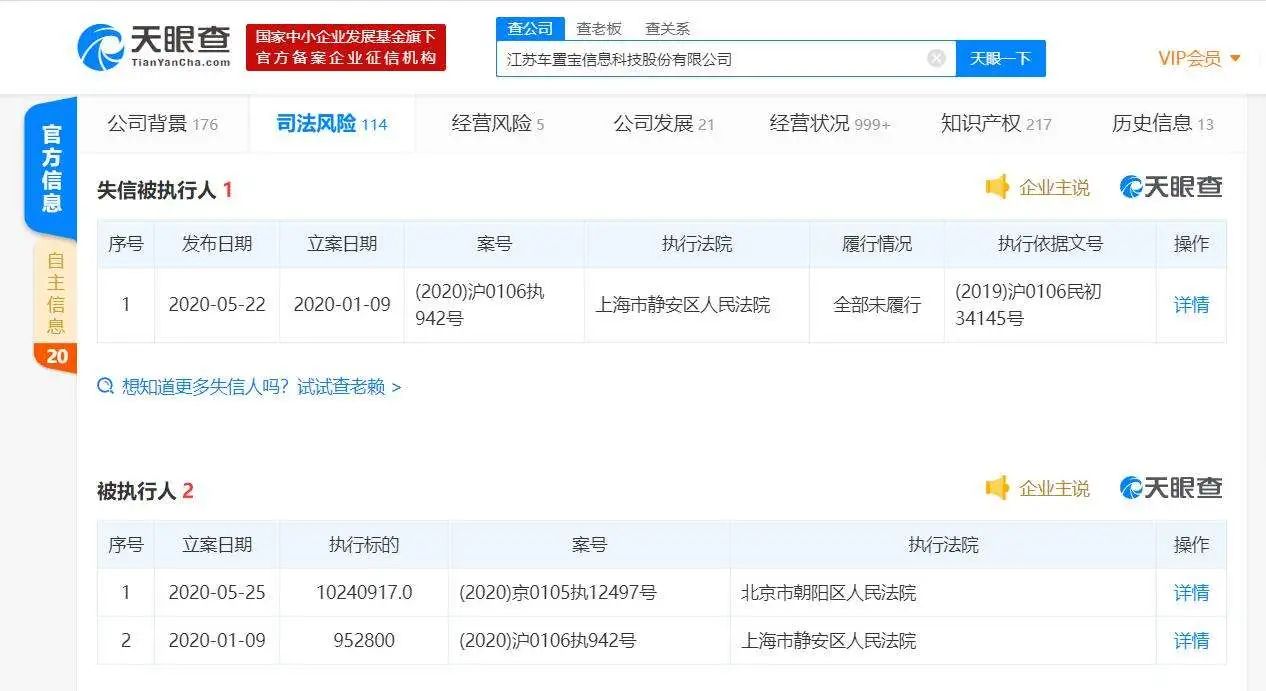Image resolution: width=1266 pixels, height=691 pixels.
Task: Click the 企业主说 link in the 被执行人 section
Action: pos(1054,488)
